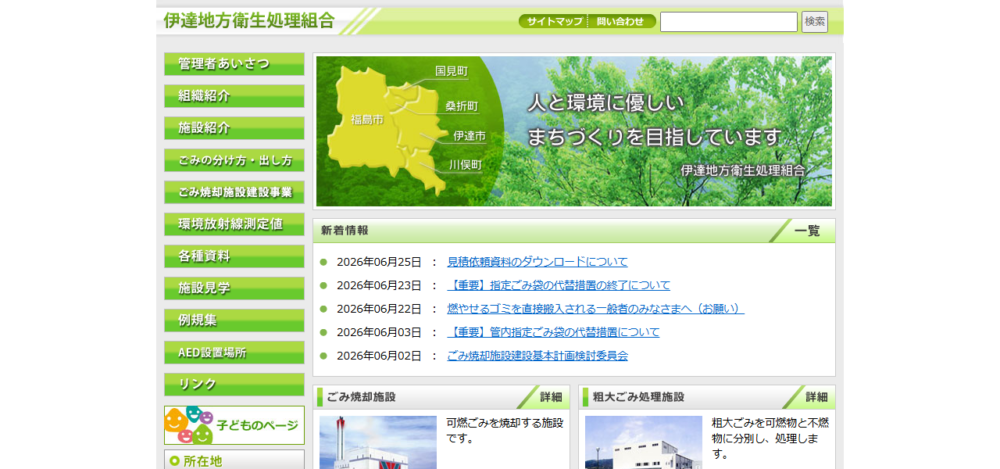The height and width of the screenshot is (469, 1000).
Task: Click the 粗大ごみ処理施設 section heading
Action: [x=638, y=397]
